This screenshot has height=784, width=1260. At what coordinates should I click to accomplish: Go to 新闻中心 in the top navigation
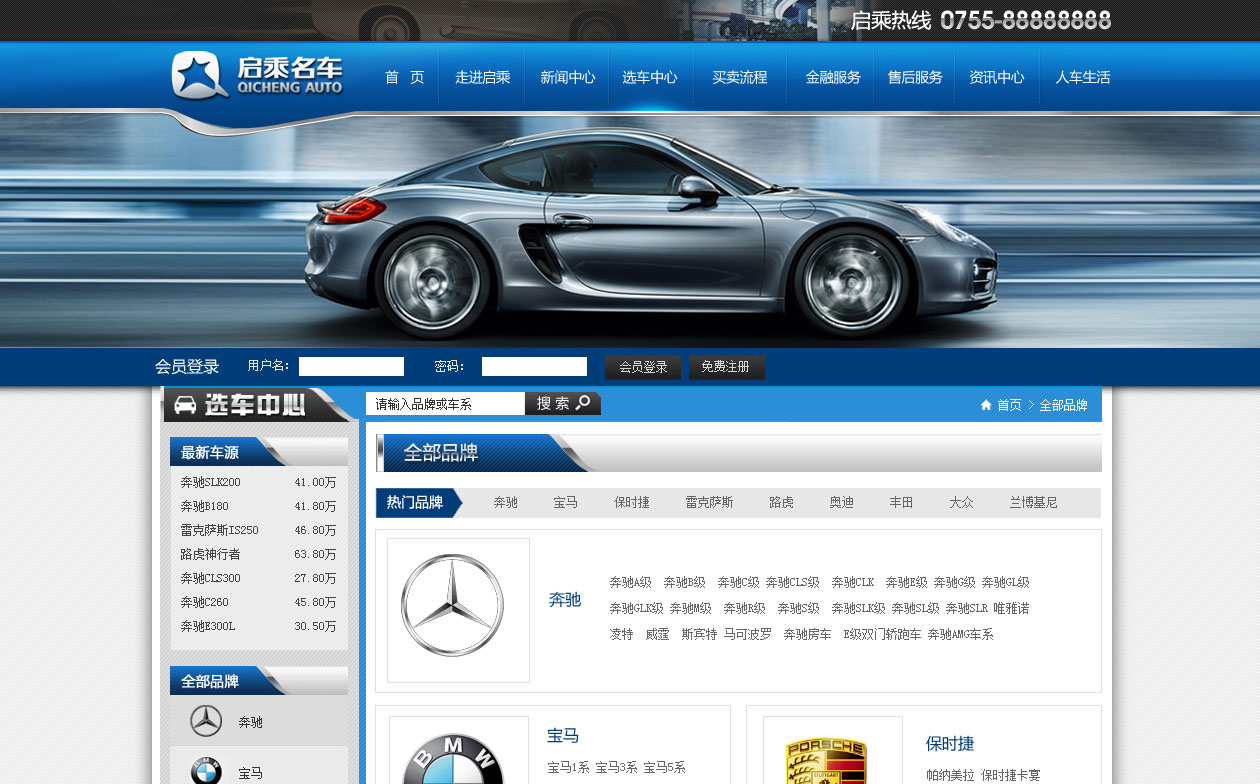click(x=568, y=77)
